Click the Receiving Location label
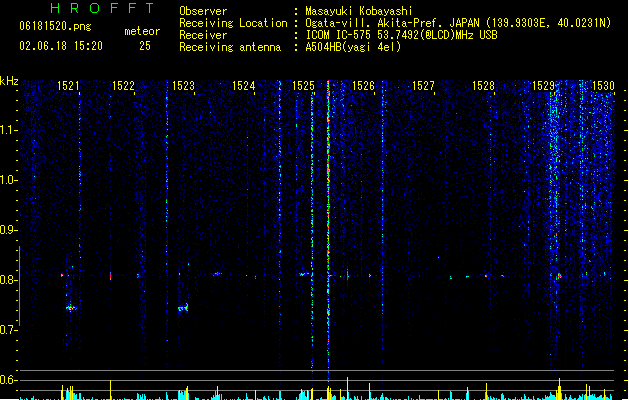This screenshot has width=629, height=400. pyautogui.click(x=233, y=23)
